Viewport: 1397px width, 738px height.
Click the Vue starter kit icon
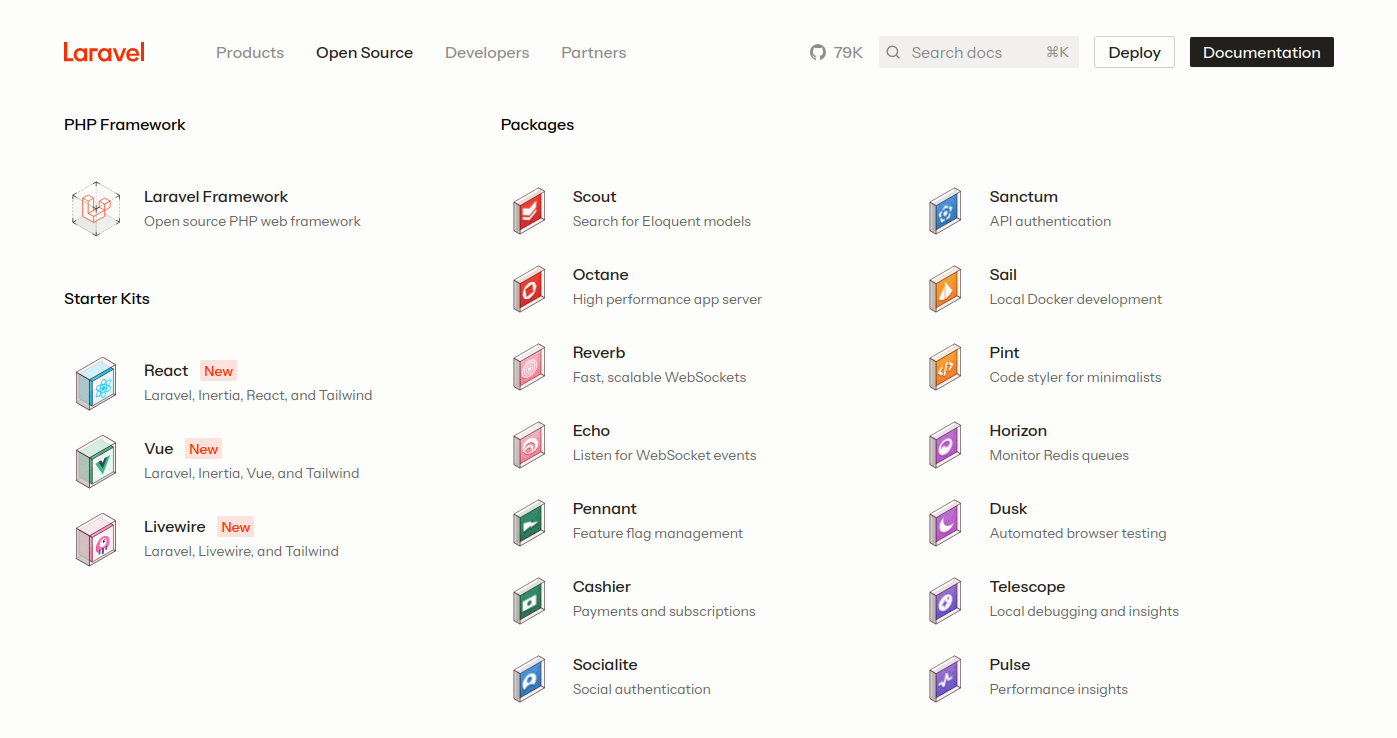click(96, 461)
